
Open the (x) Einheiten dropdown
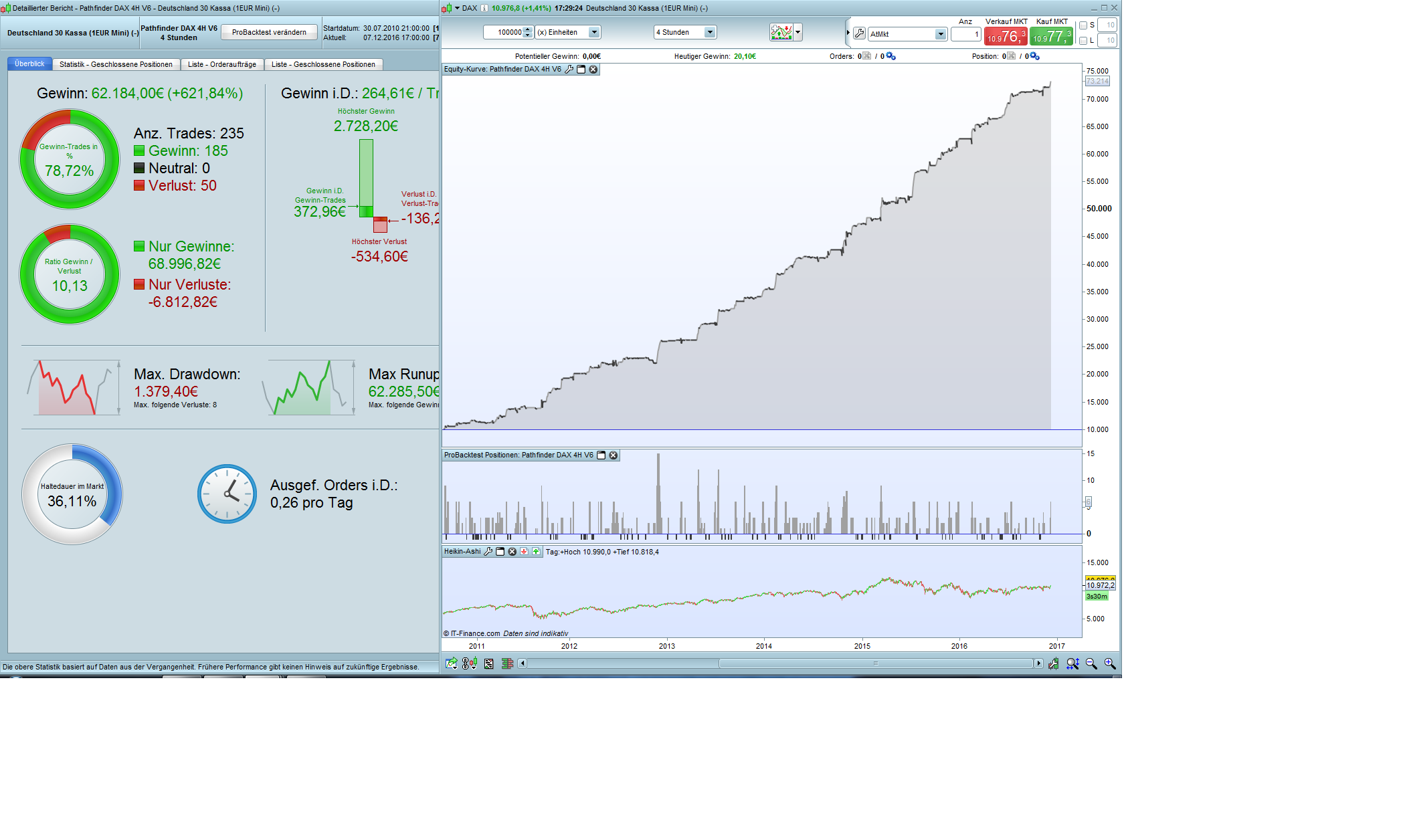tap(593, 32)
